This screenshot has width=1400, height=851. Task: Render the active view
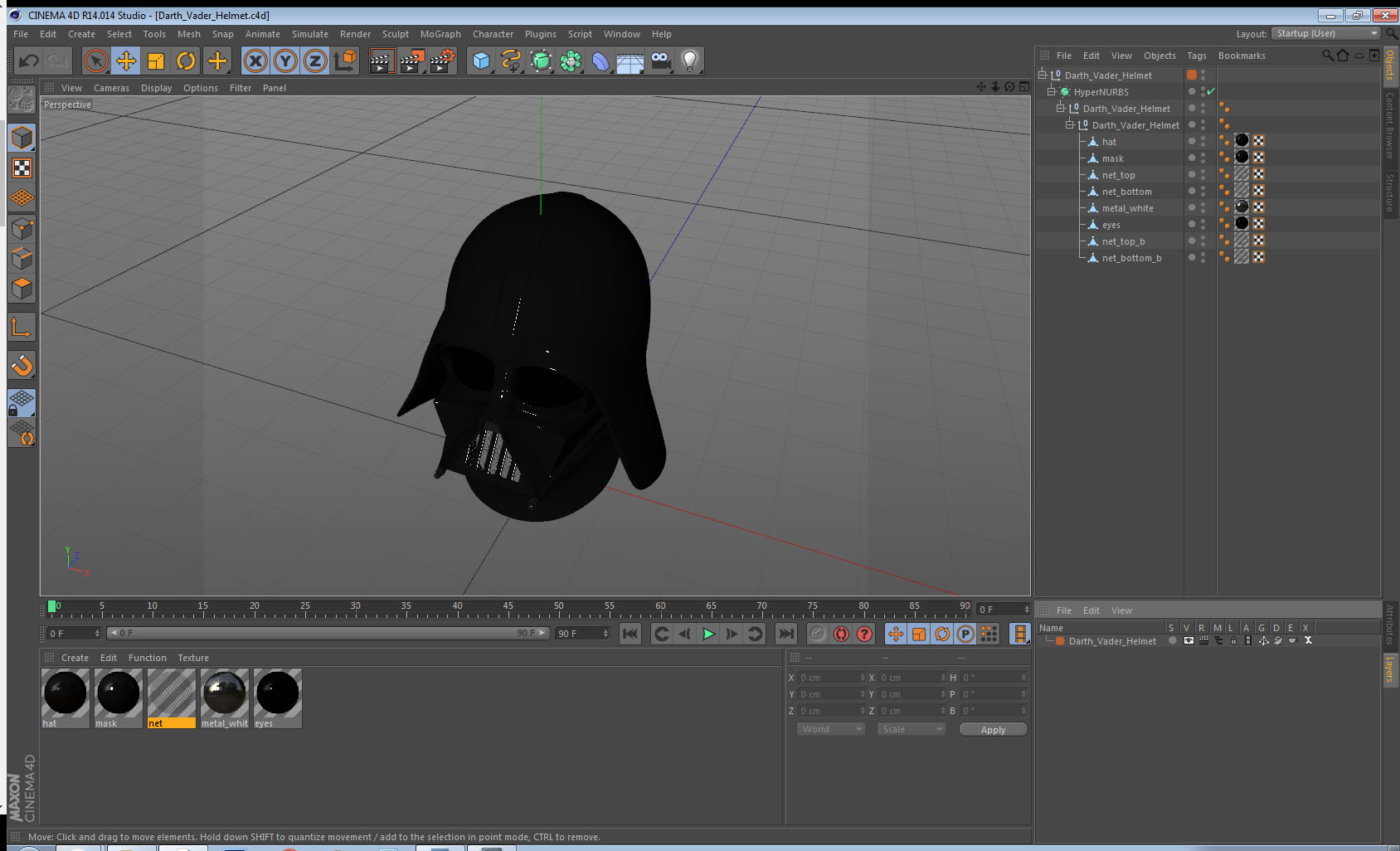pos(381,61)
